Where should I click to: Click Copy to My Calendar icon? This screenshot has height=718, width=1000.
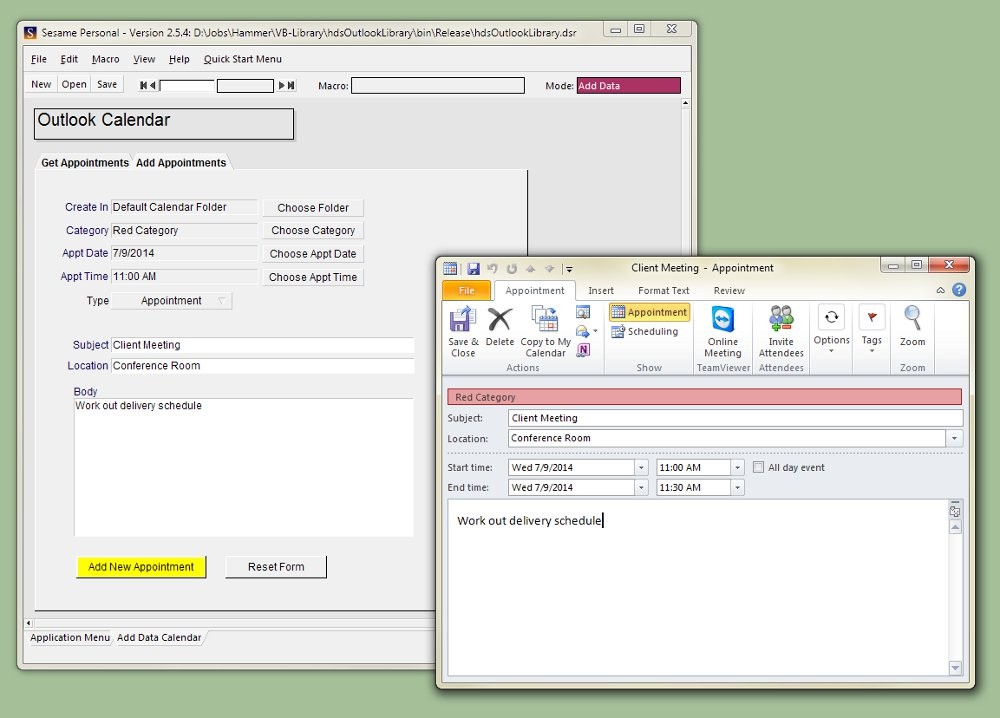[545, 332]
